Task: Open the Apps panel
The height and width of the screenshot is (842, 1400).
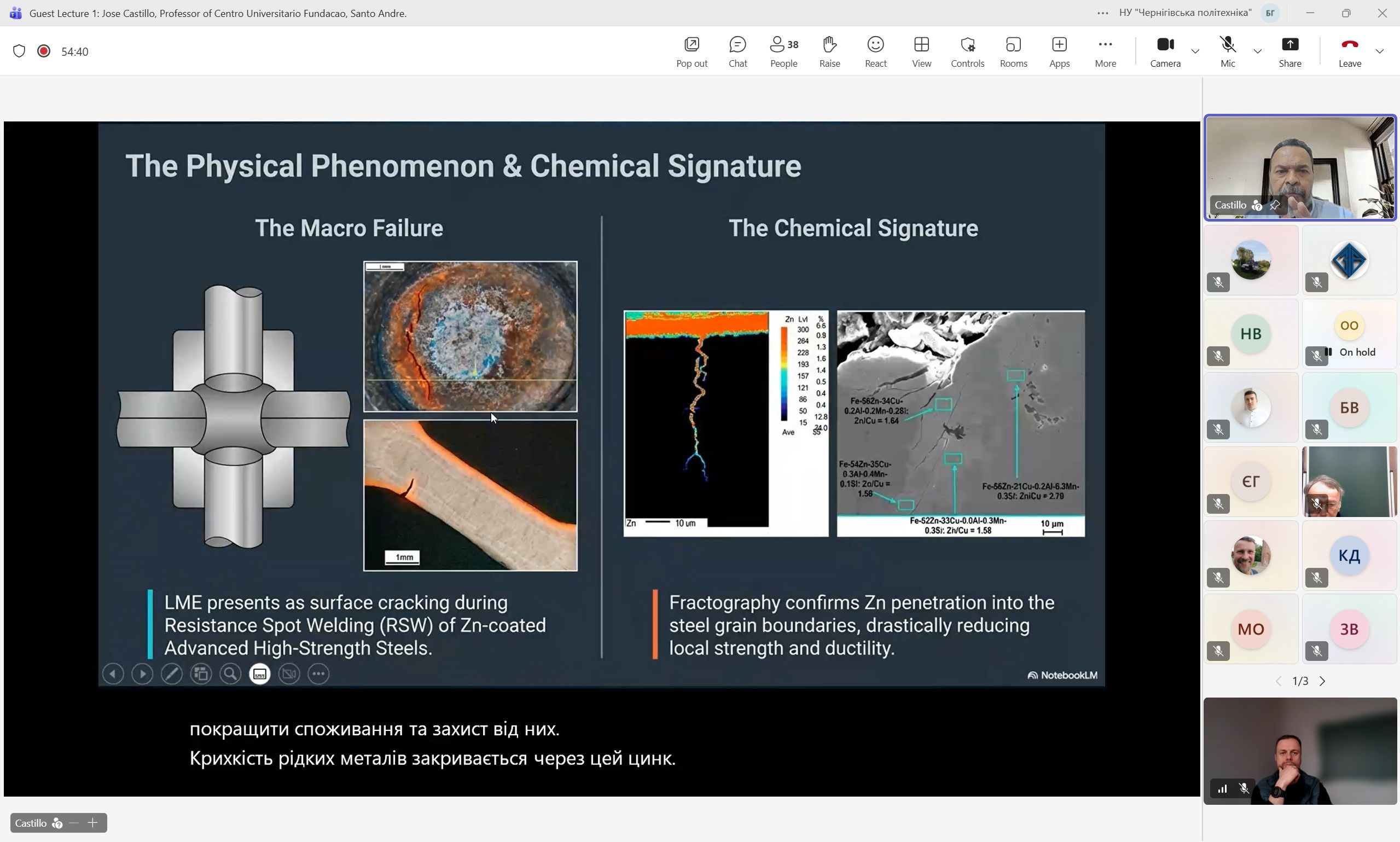Action: [x=1059, y=51]
